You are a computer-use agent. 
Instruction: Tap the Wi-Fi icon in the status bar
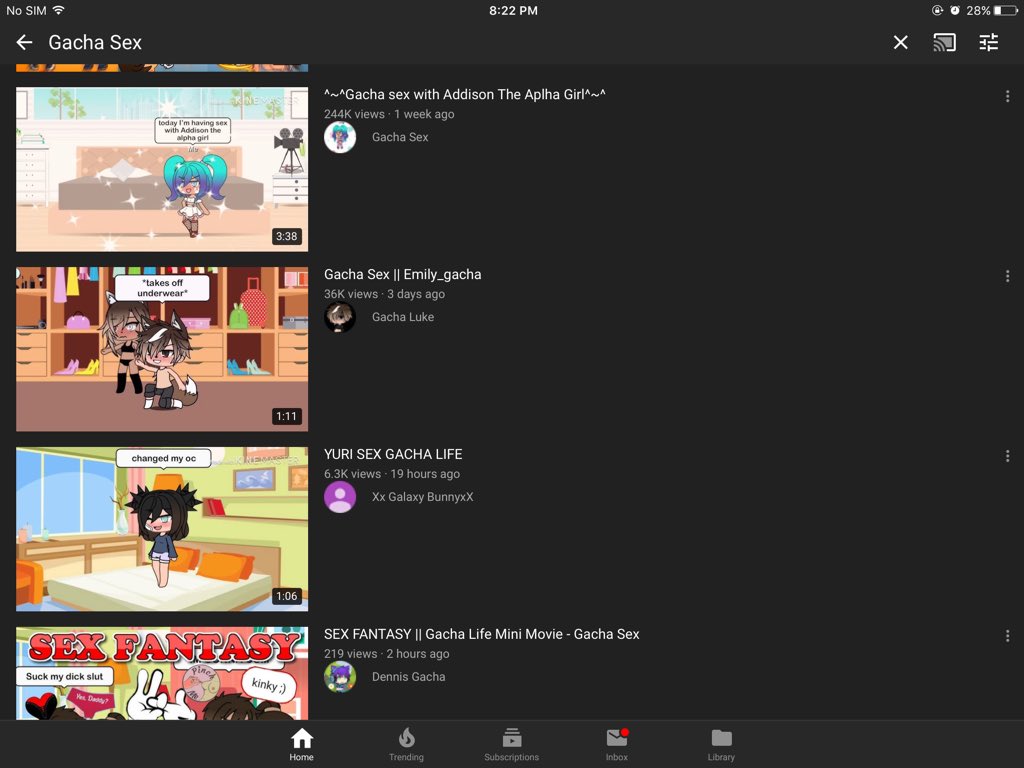click(59, 10)
